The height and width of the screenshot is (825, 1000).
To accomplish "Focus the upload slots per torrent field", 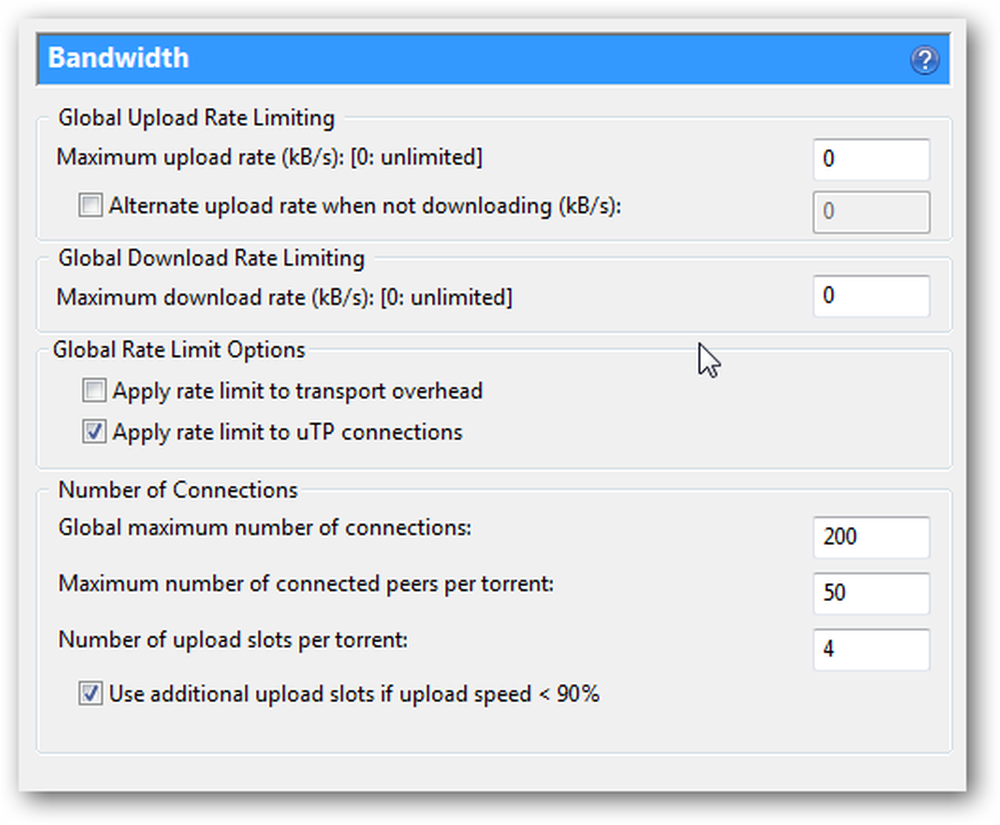I will [871, 649].
